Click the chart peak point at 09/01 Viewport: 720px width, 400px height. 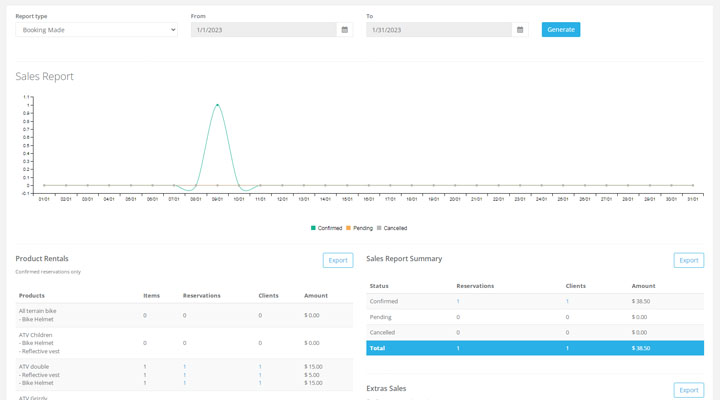(217, 105)
